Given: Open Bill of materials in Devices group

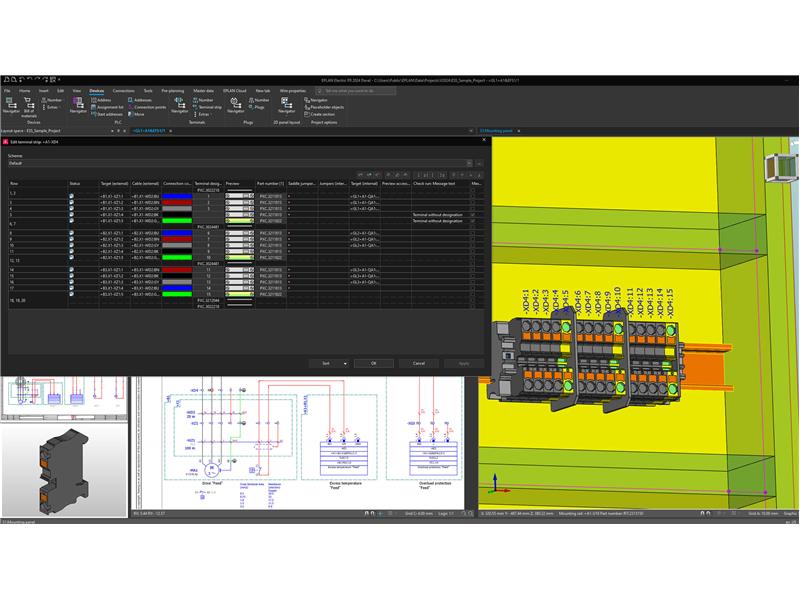Looking at the screenshot, I should [29, 107].
